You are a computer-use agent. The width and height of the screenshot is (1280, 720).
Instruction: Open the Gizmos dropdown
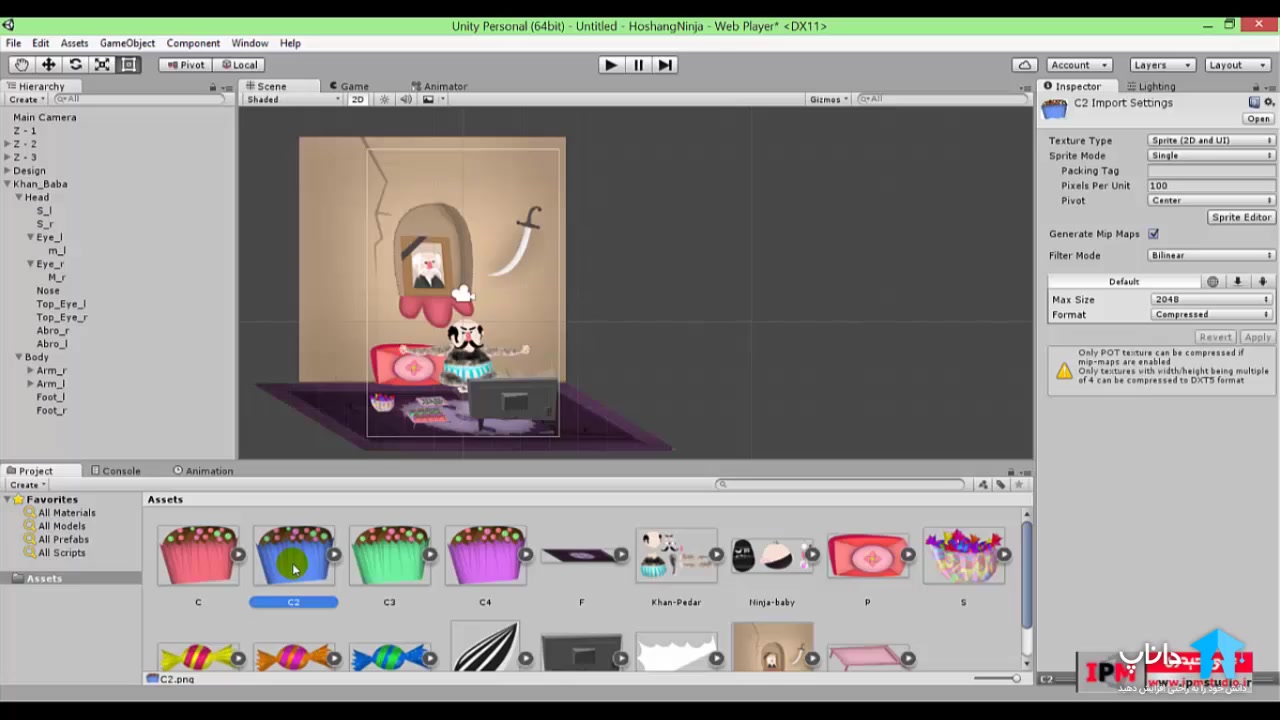[x=829, y=99]
